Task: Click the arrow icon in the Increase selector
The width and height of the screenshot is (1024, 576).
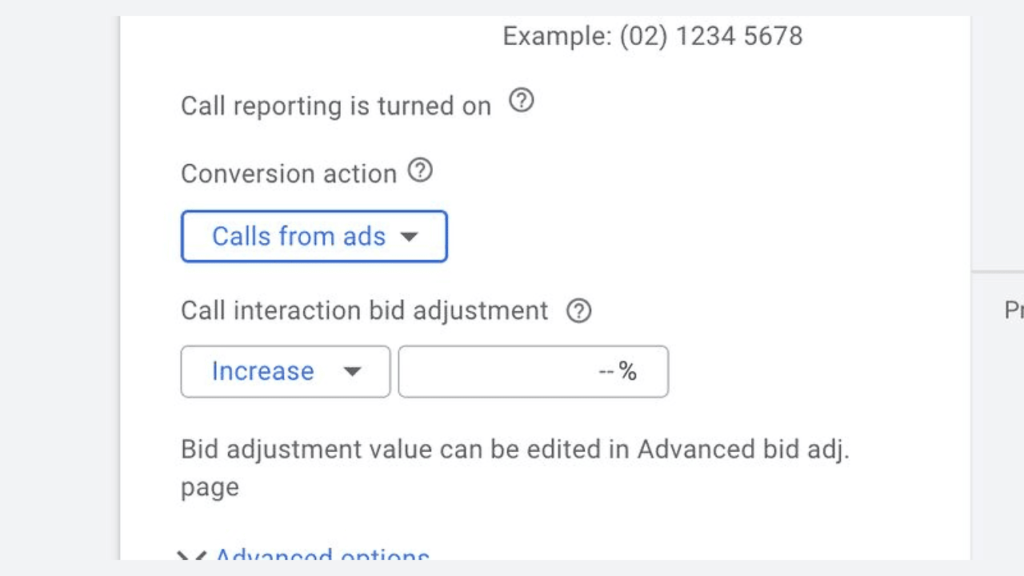Action: [x=352, y=371]
